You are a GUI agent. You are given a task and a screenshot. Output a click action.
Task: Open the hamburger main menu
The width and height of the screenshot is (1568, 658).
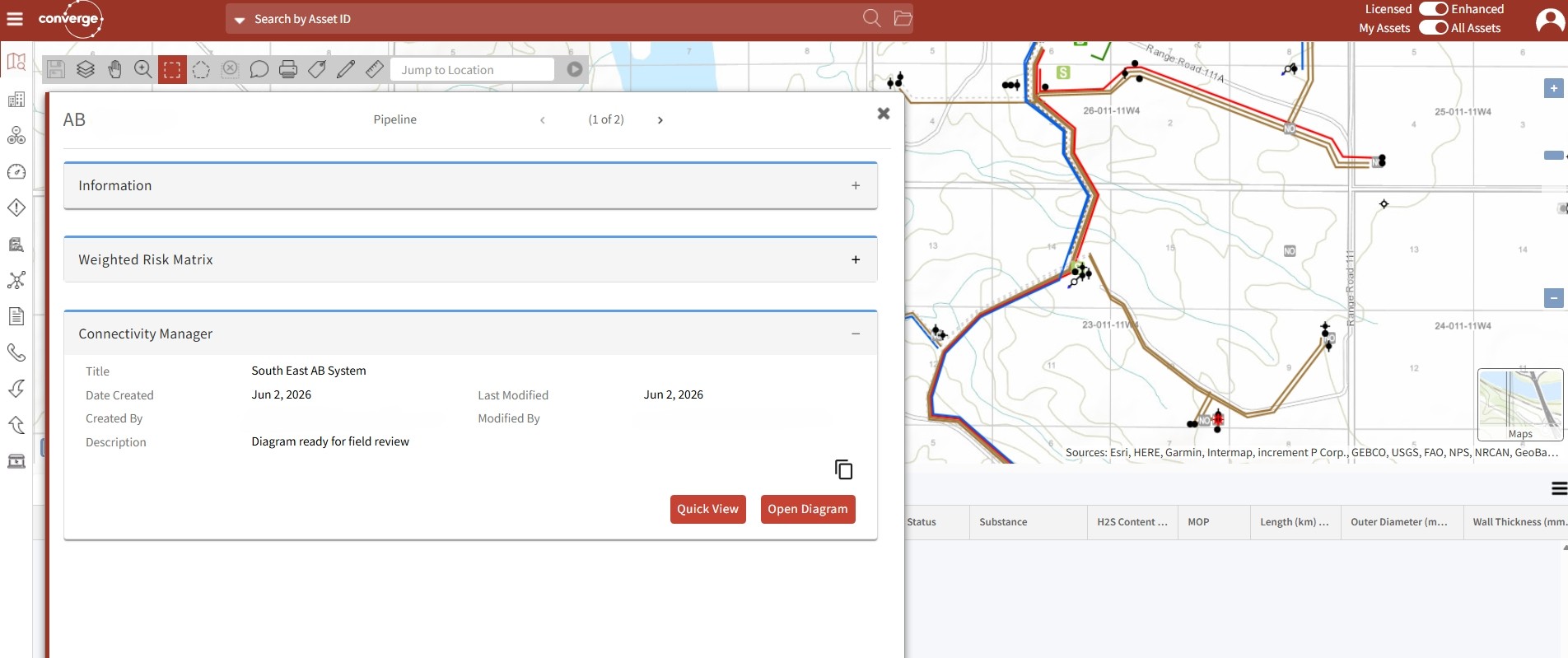(15, 18)
